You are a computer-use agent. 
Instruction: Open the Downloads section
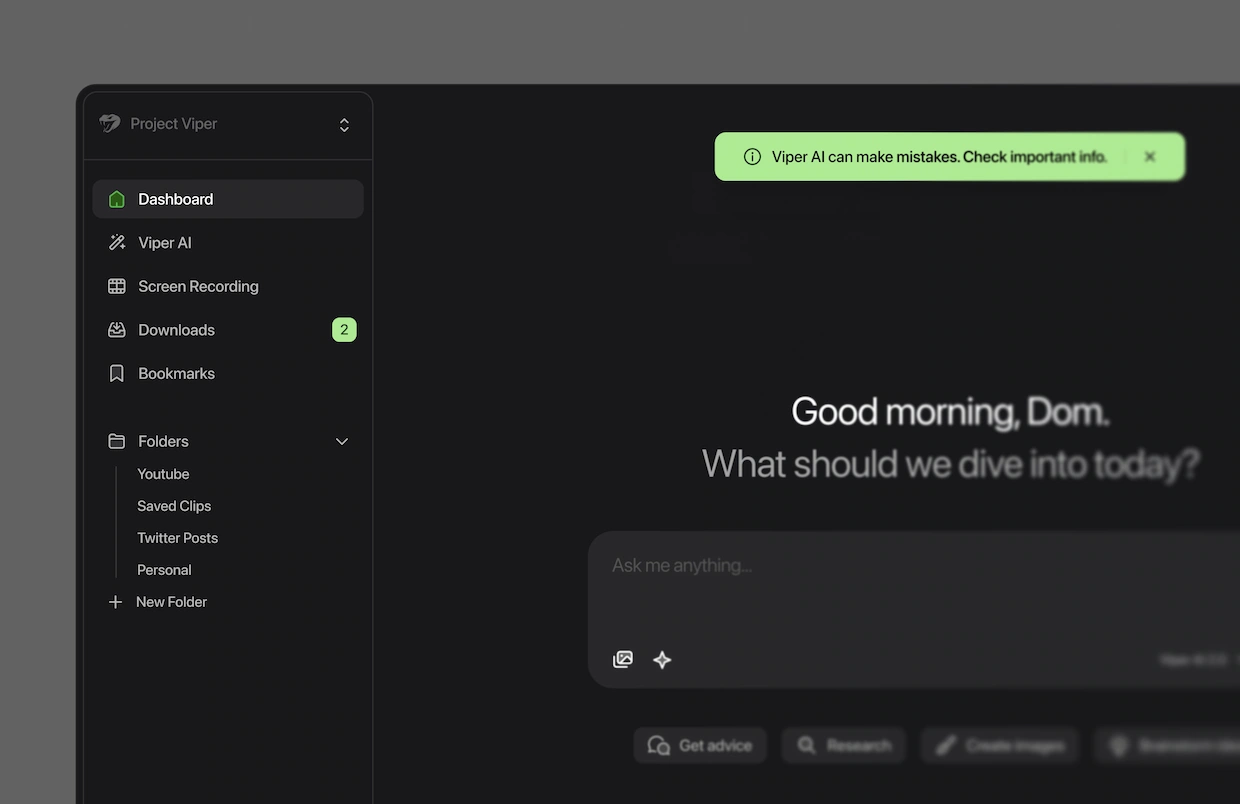[x=176, y=330]
